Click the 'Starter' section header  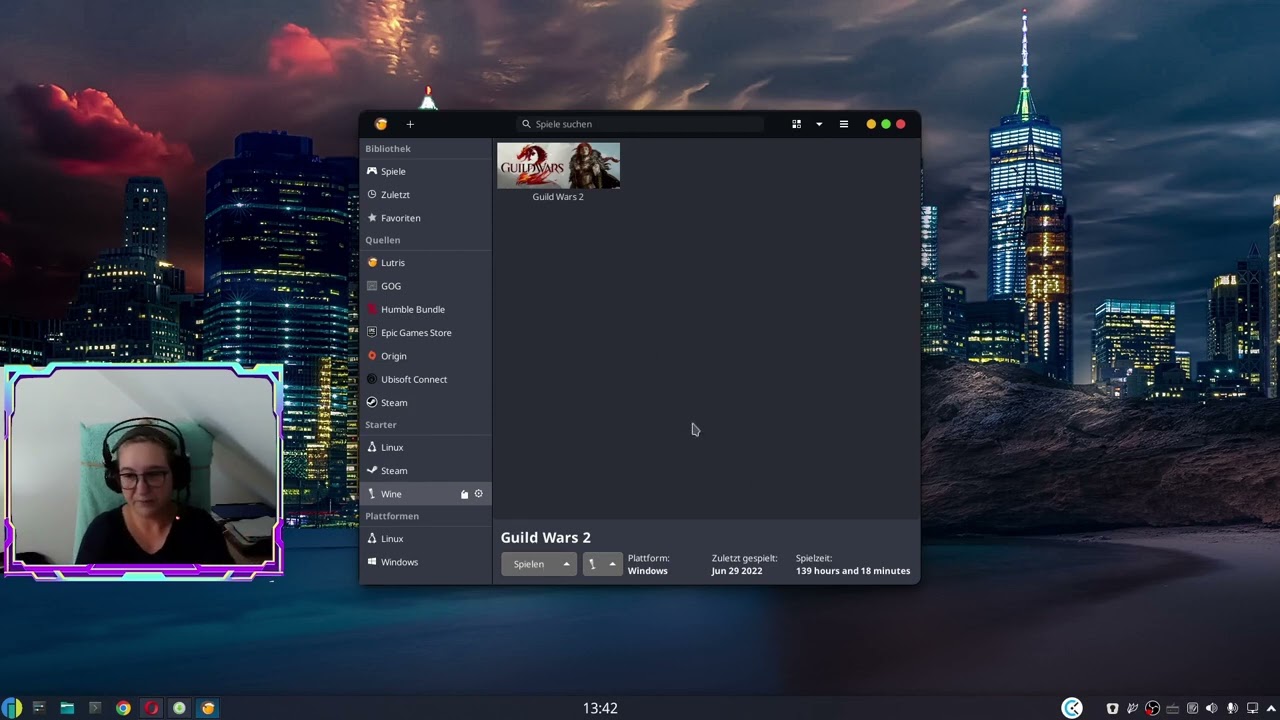click(381, 425)
